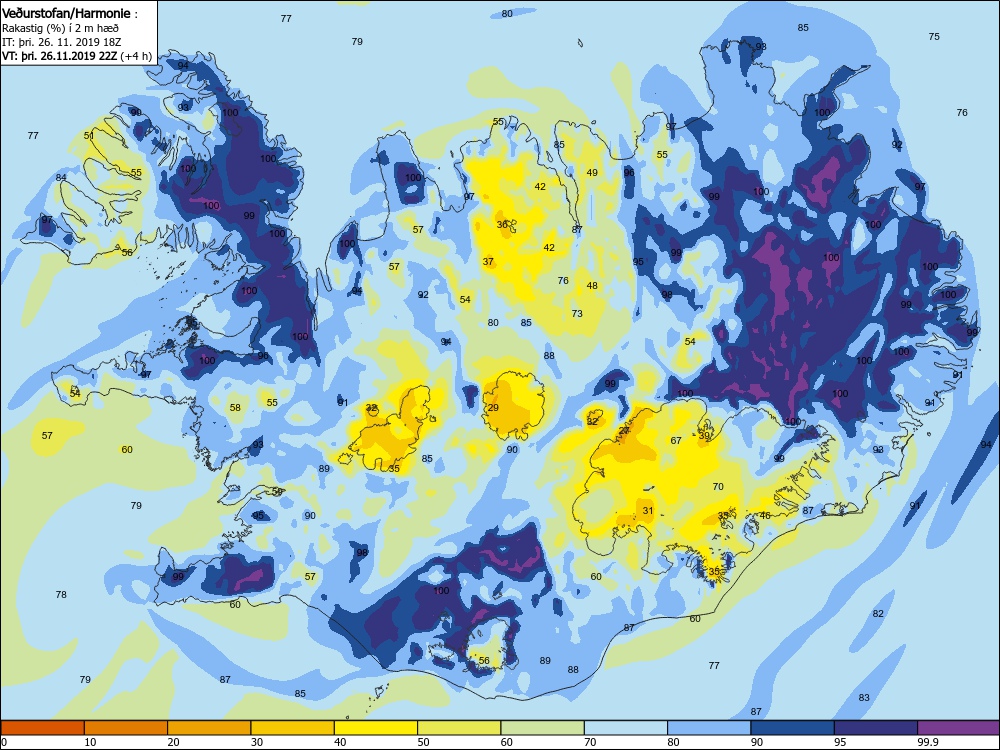The height and width of the screenshot is (750, 1000).
Task: Click the '78' value over the sea
Action: click(61, 594)
